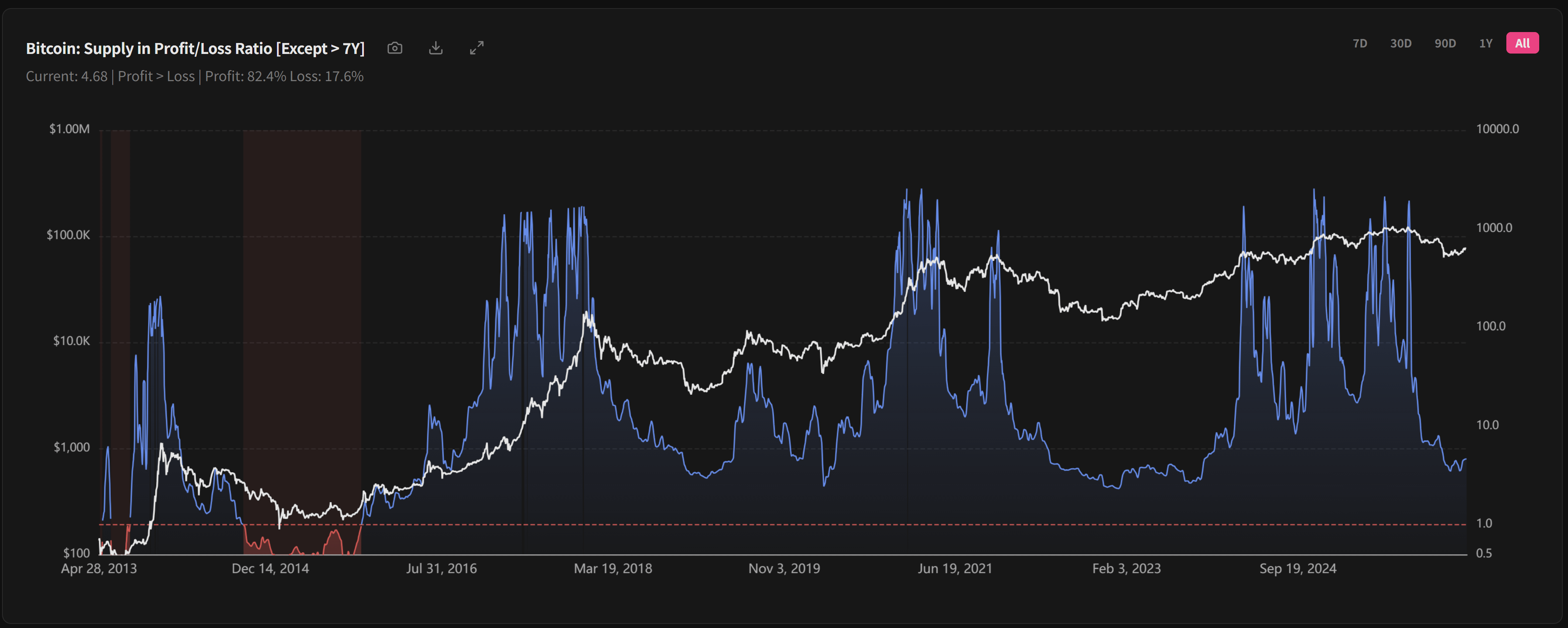The image size is (1568, 628).
Task: Click the '1.0' right axis label
Action: [x=1484, y=524]
